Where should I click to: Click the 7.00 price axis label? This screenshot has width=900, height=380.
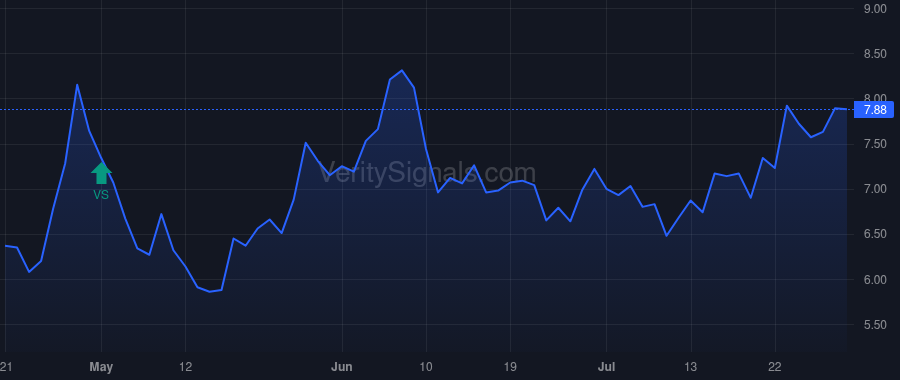[875, 189]
